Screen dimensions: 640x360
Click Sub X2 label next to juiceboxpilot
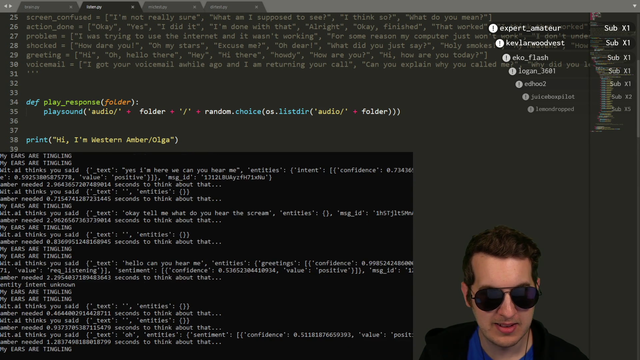(621, 97)
